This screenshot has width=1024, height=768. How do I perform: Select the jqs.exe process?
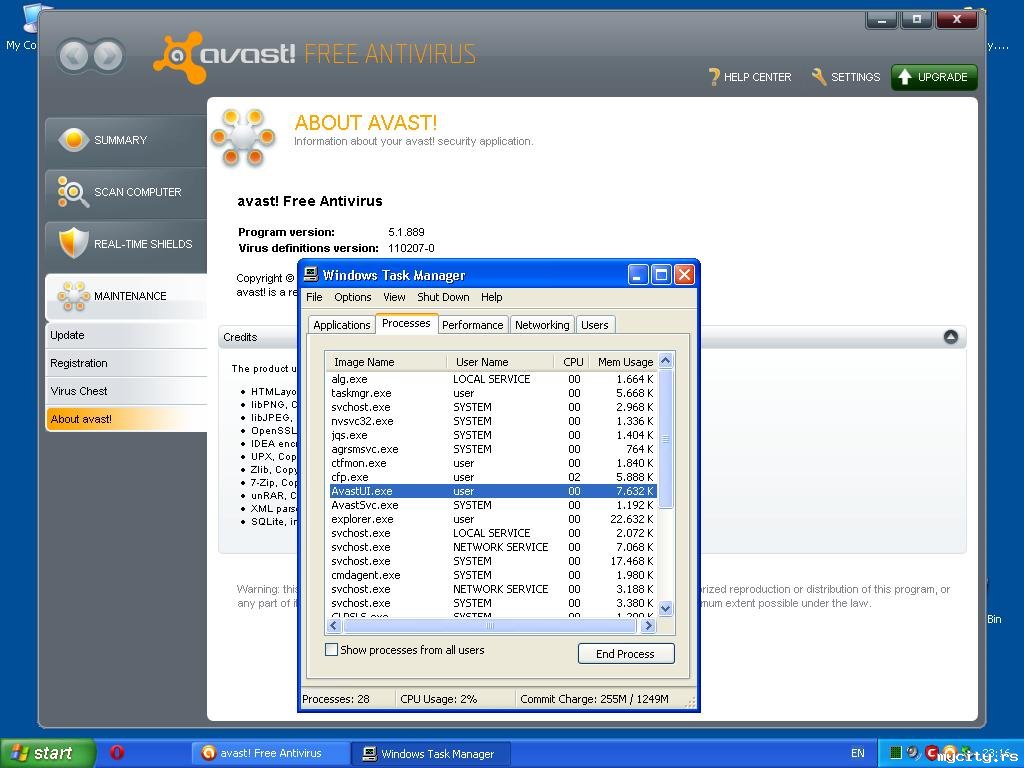[492, 435]
